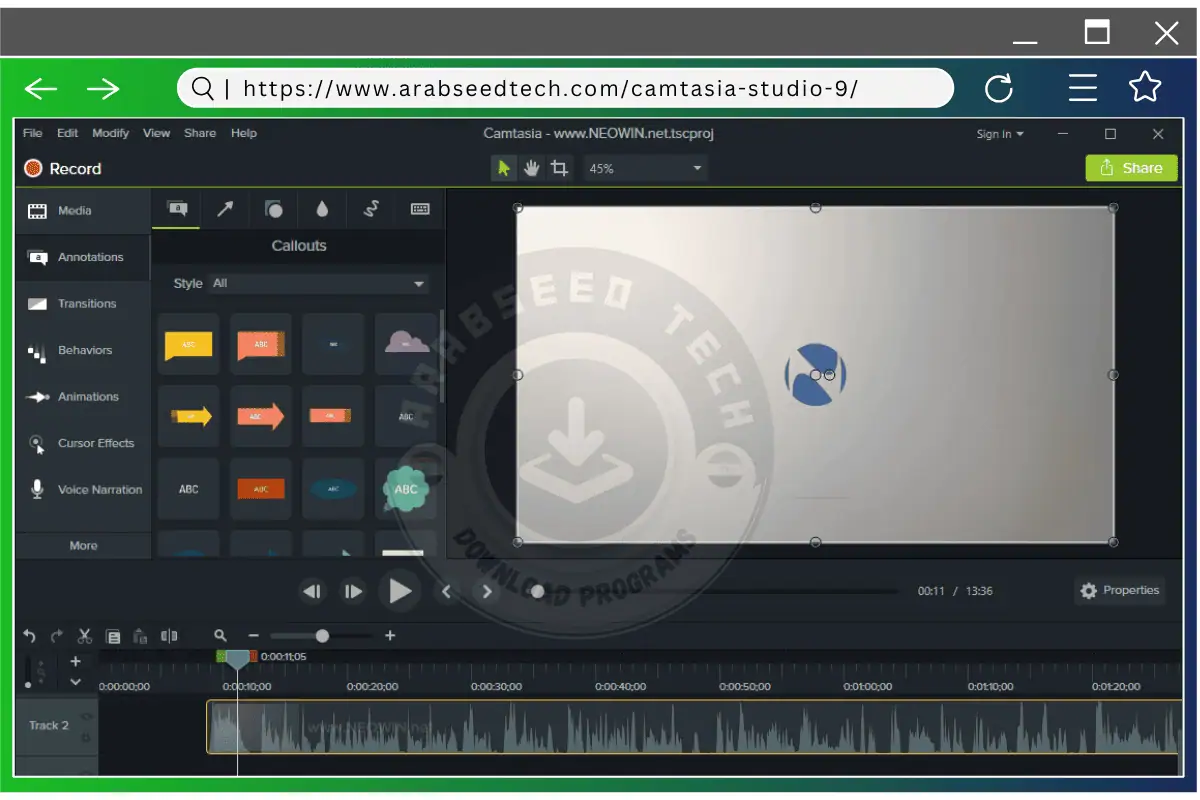Open the callout Style dropdown showing All
The width and height of the screenshot is (1200, 800).
point(320,283)
